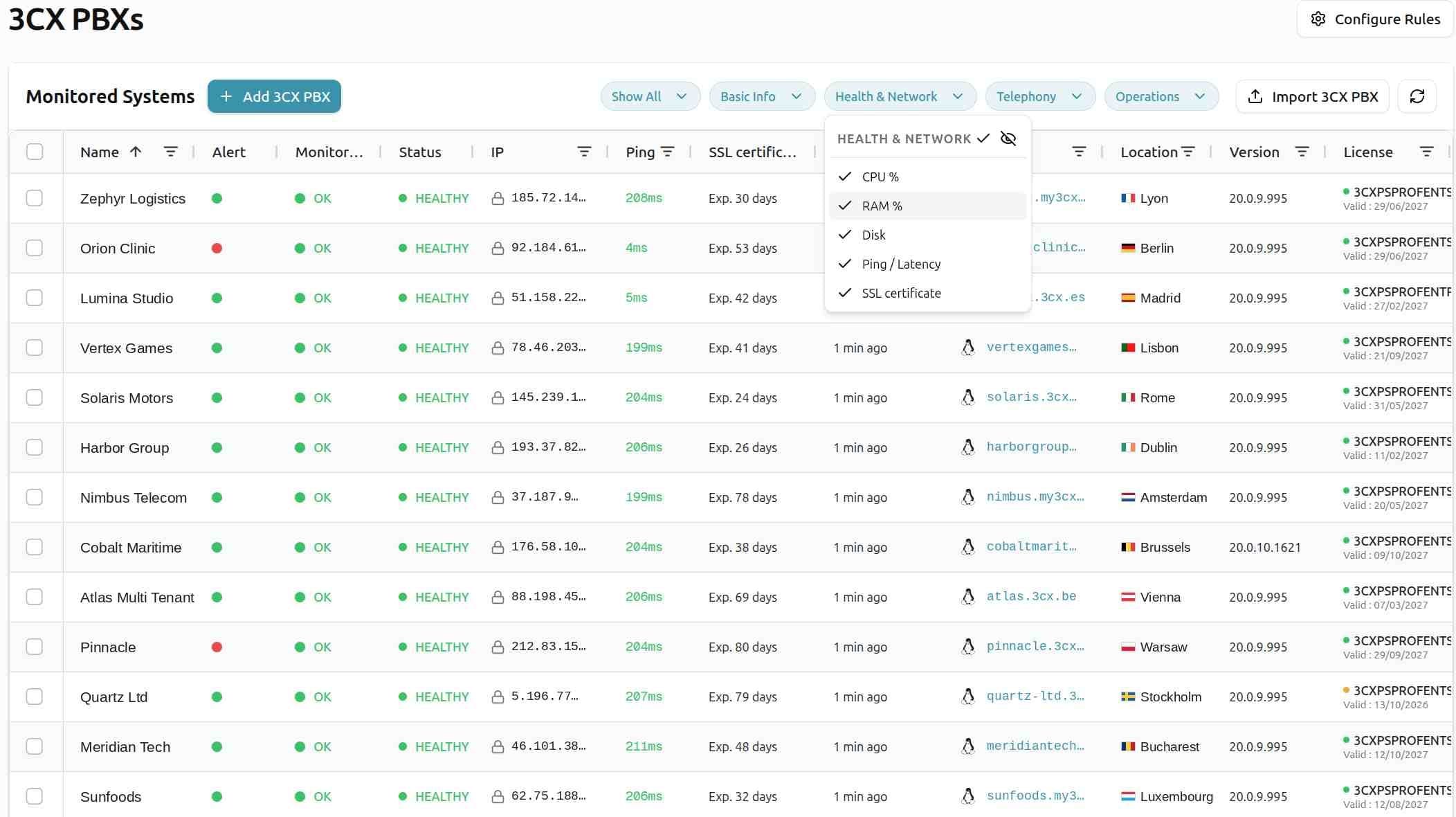Click the lock icon beside IP 78.46.203

point(497,348)
